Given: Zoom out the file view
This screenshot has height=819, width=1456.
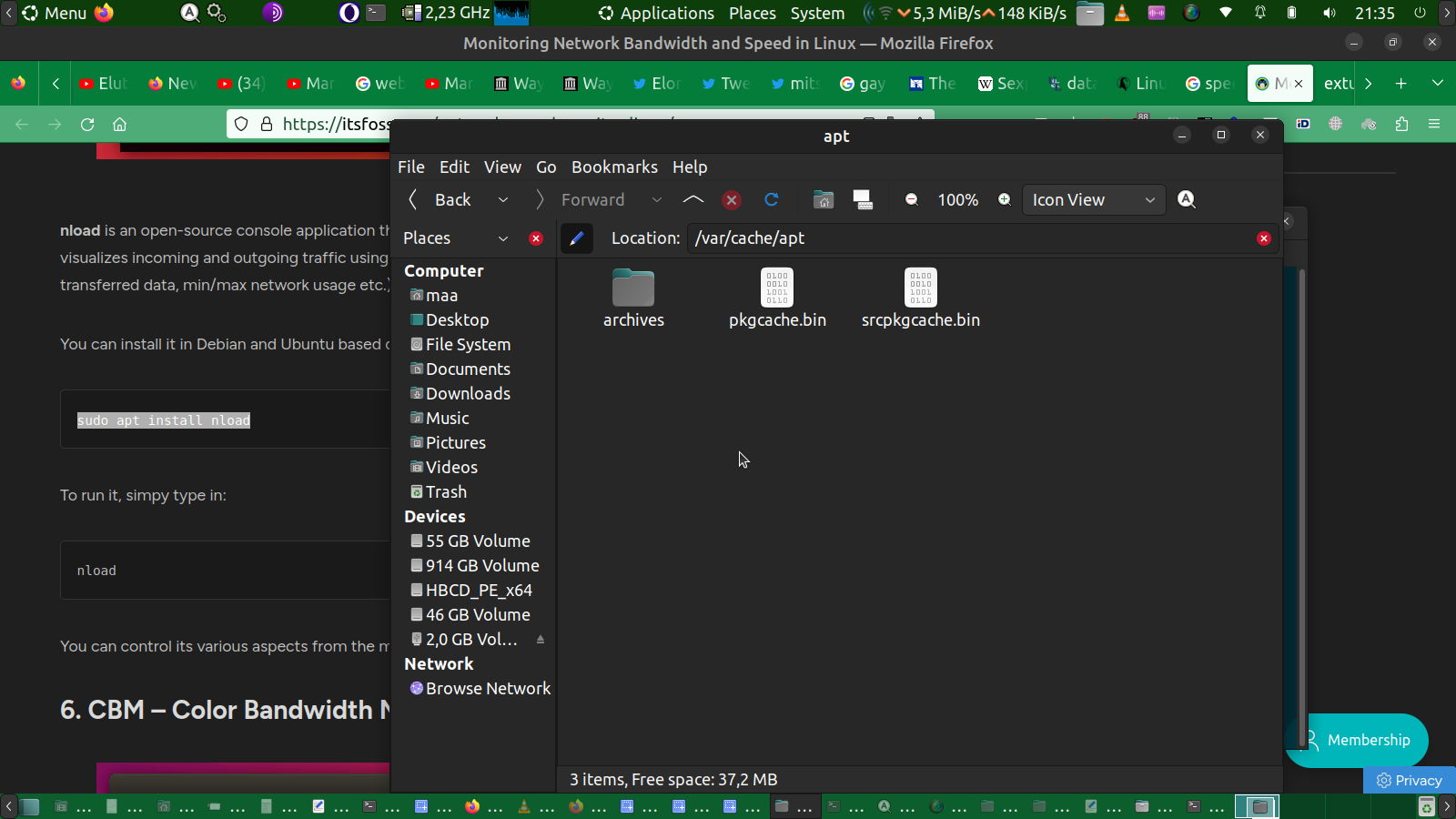Looking at the screenshot, I should [x=912, y=199].
